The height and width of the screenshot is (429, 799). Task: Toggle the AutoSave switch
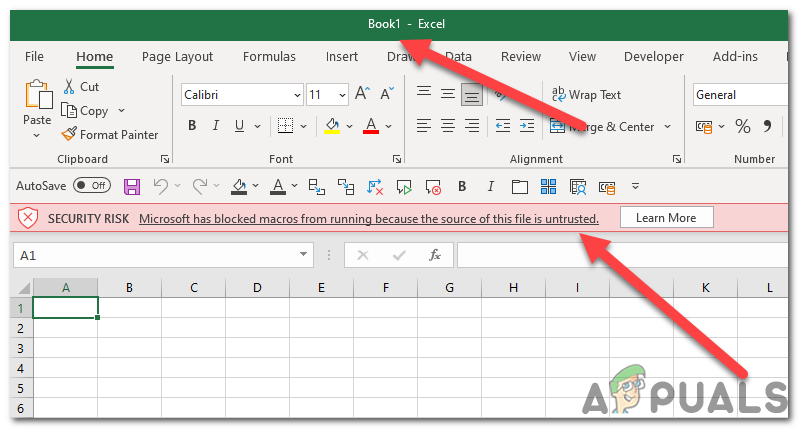tap(92, 185)
